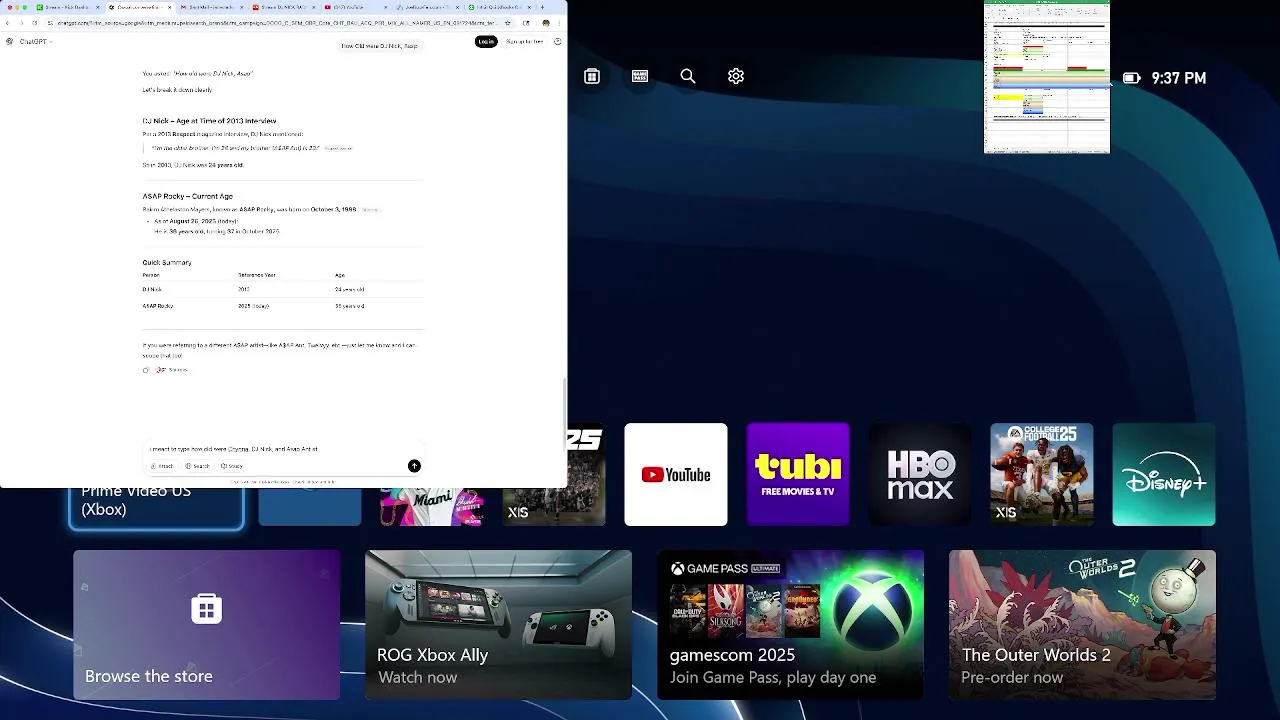Open the browser profile avatar icon
The height and width of the screenshot is (720, 1280).
pyautogui.click(x=546, y=22)
